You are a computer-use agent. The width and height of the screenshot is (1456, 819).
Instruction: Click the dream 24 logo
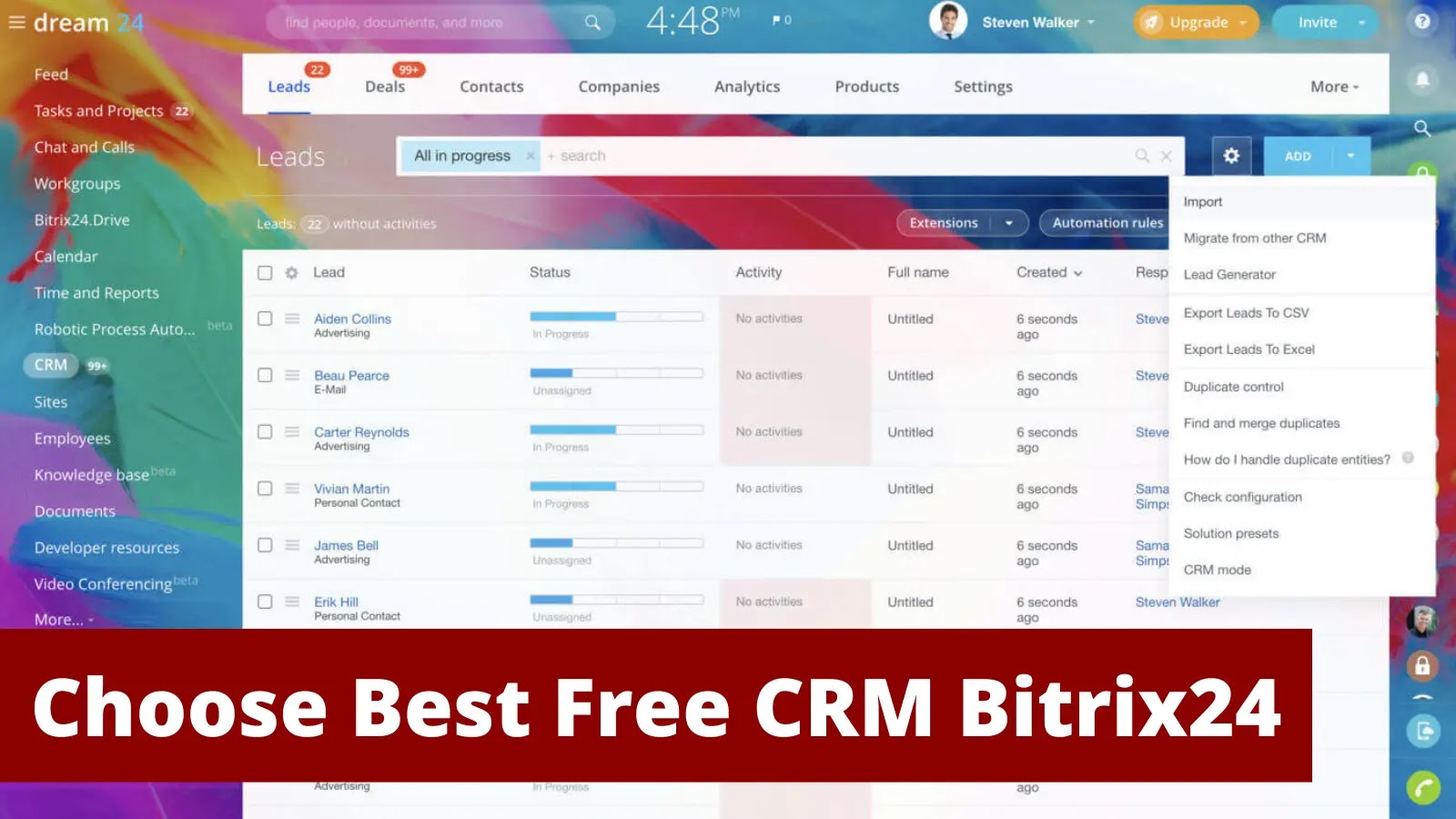(x=88, y=22)
